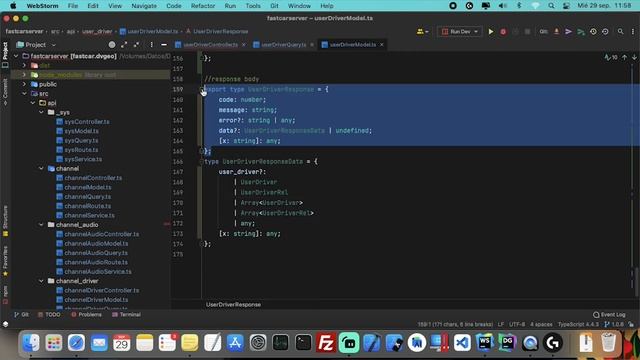This screenshot has height=360, width=640.
Task: Click Collapse All in Project panel
Action: coord(136,44)
